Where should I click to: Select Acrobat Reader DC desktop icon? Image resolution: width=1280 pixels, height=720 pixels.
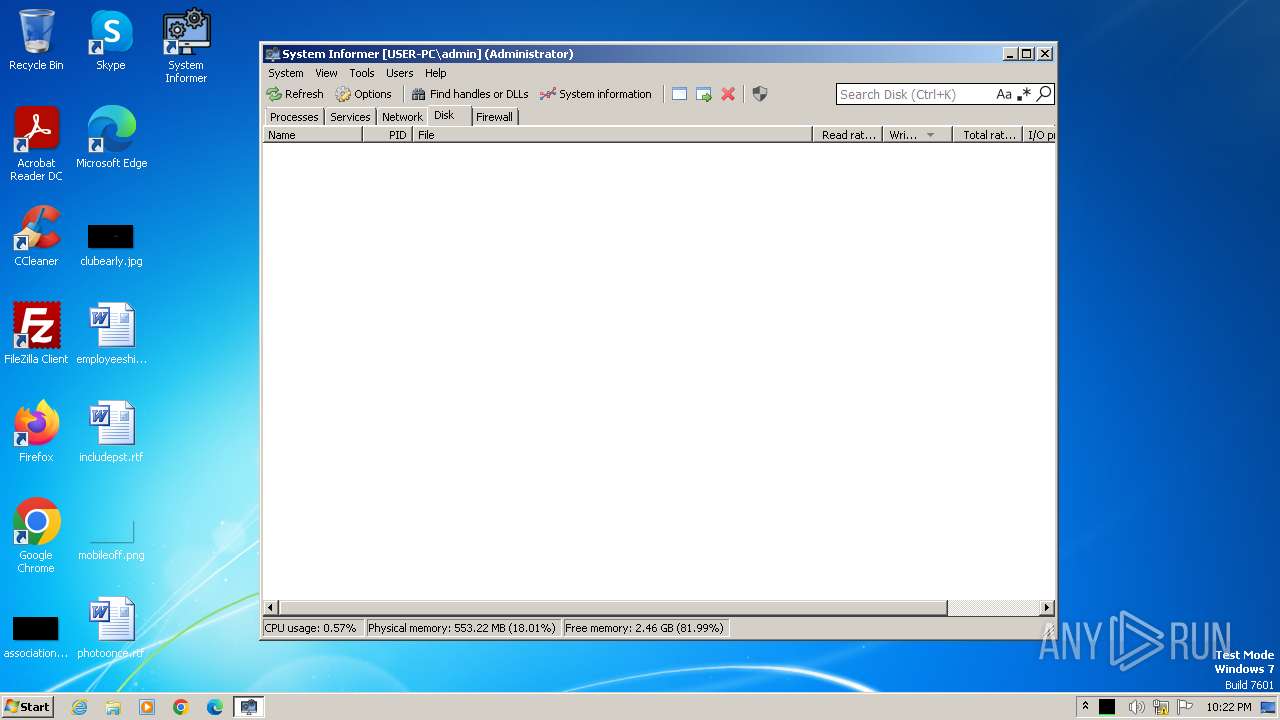coord(36,144)
